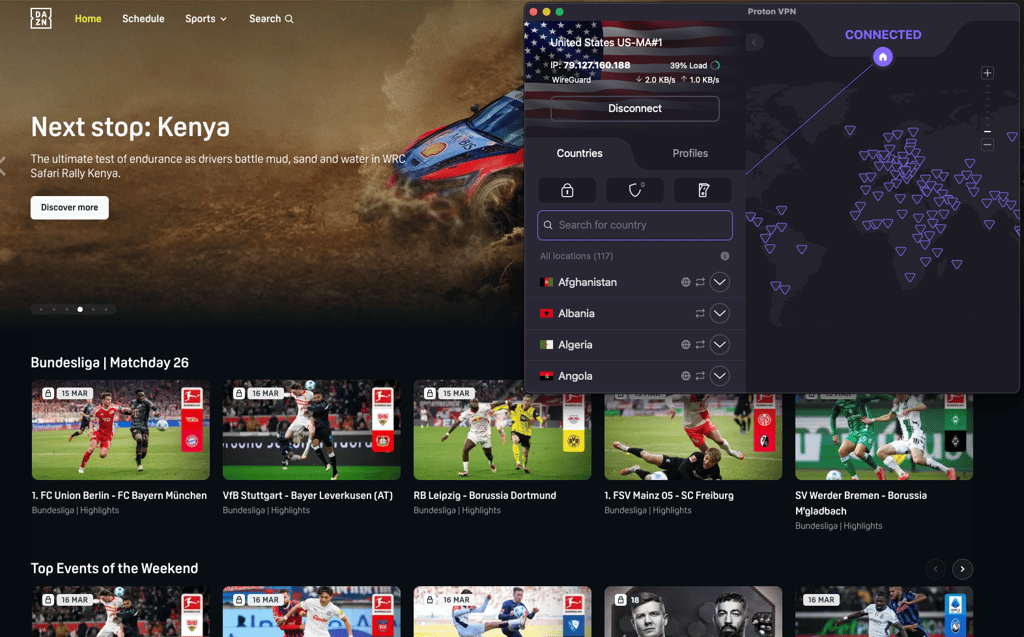Click the IP: 79.127.160.188 text
This screenshot has height=637, width=1024.
coord(590,65)
